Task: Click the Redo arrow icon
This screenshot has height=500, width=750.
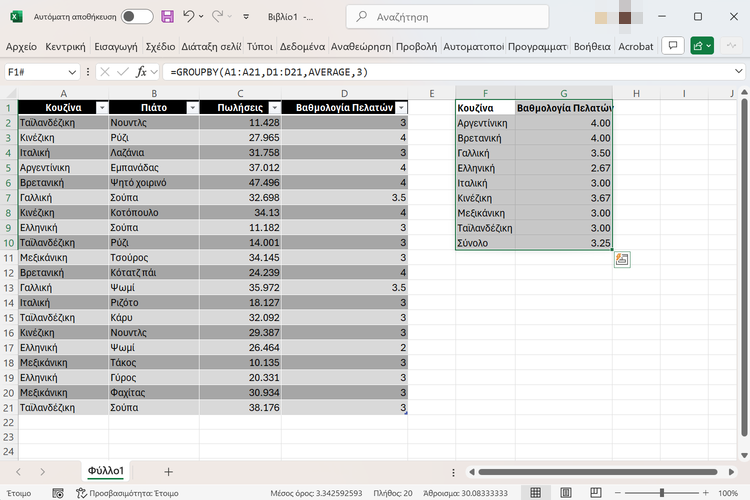Action: click(x=218, y=17)
